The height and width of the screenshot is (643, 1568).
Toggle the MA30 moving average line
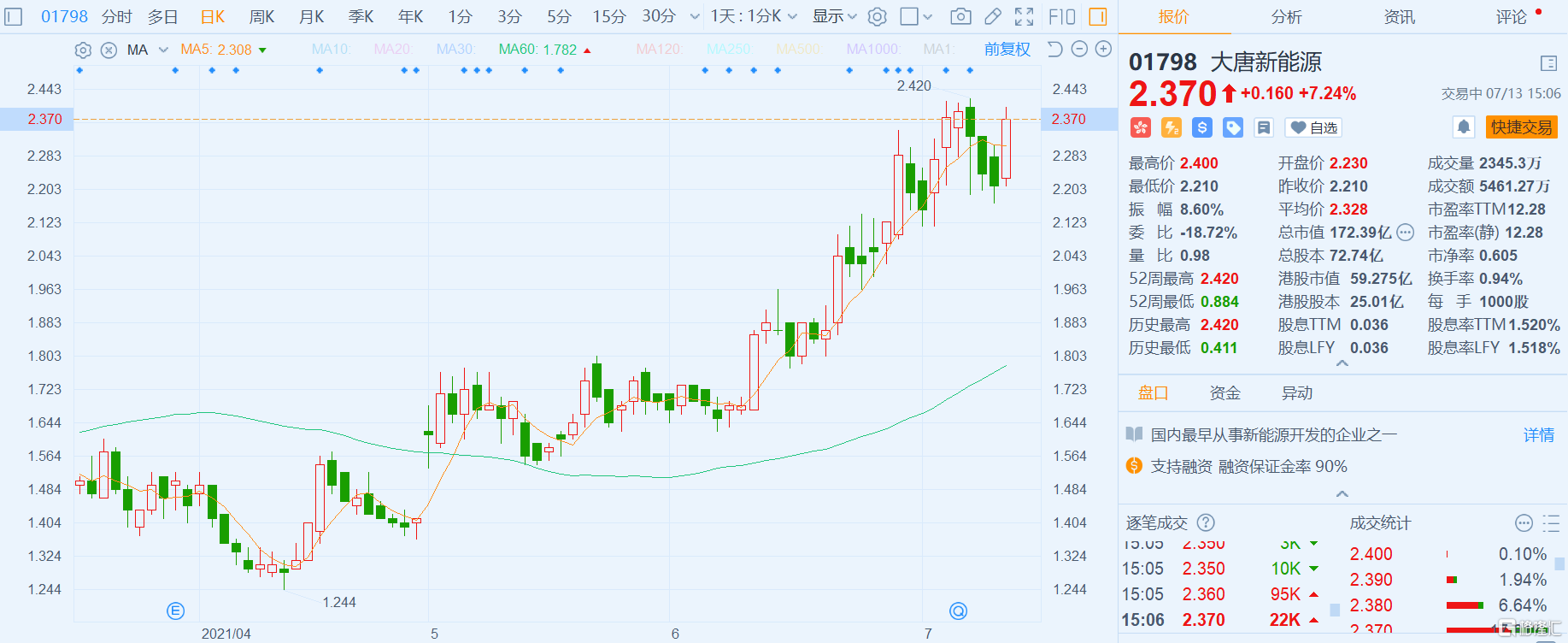[x=456, y=50]
